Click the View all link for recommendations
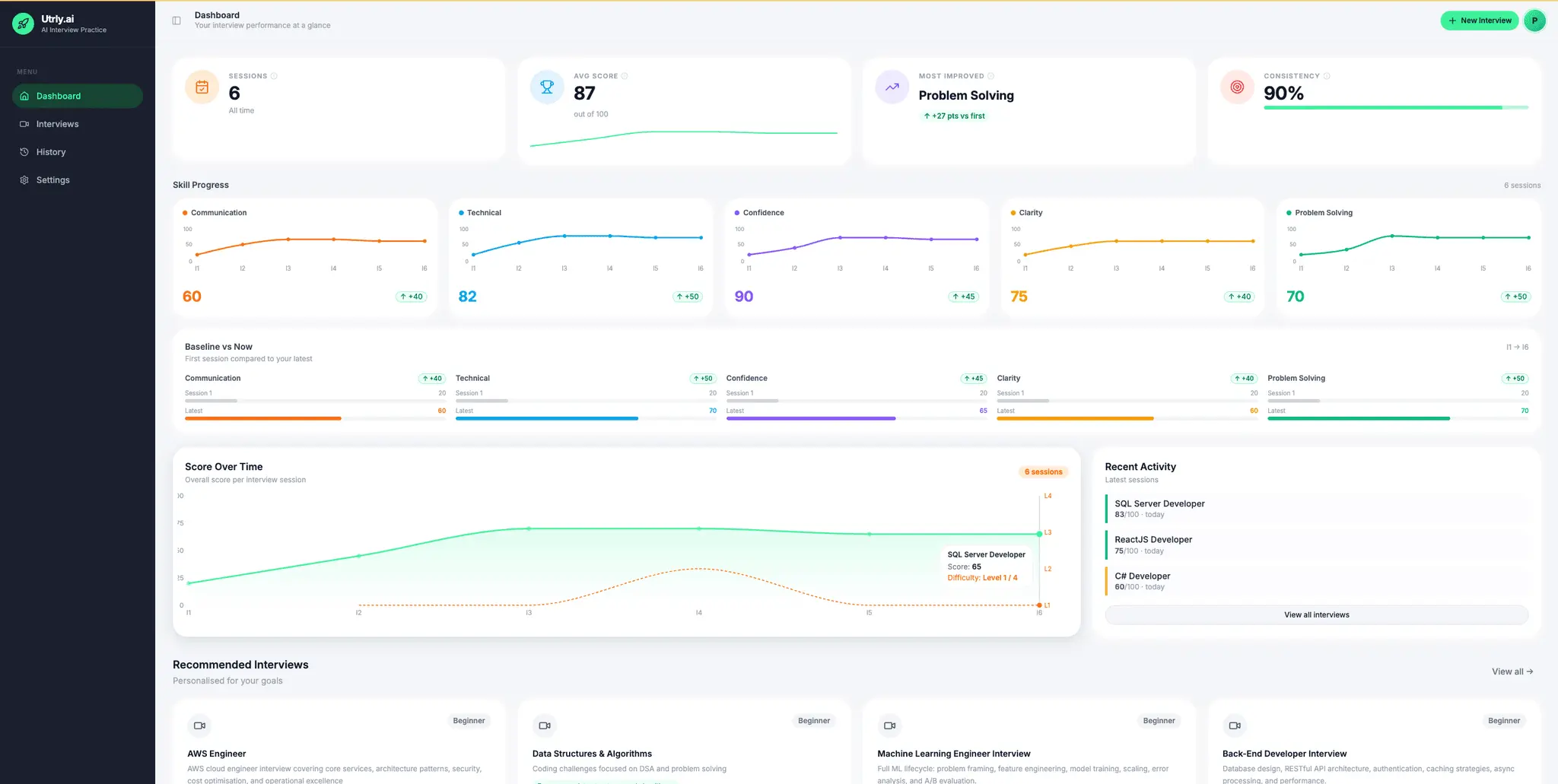 pyautogui.click(x=1512, y=671)
